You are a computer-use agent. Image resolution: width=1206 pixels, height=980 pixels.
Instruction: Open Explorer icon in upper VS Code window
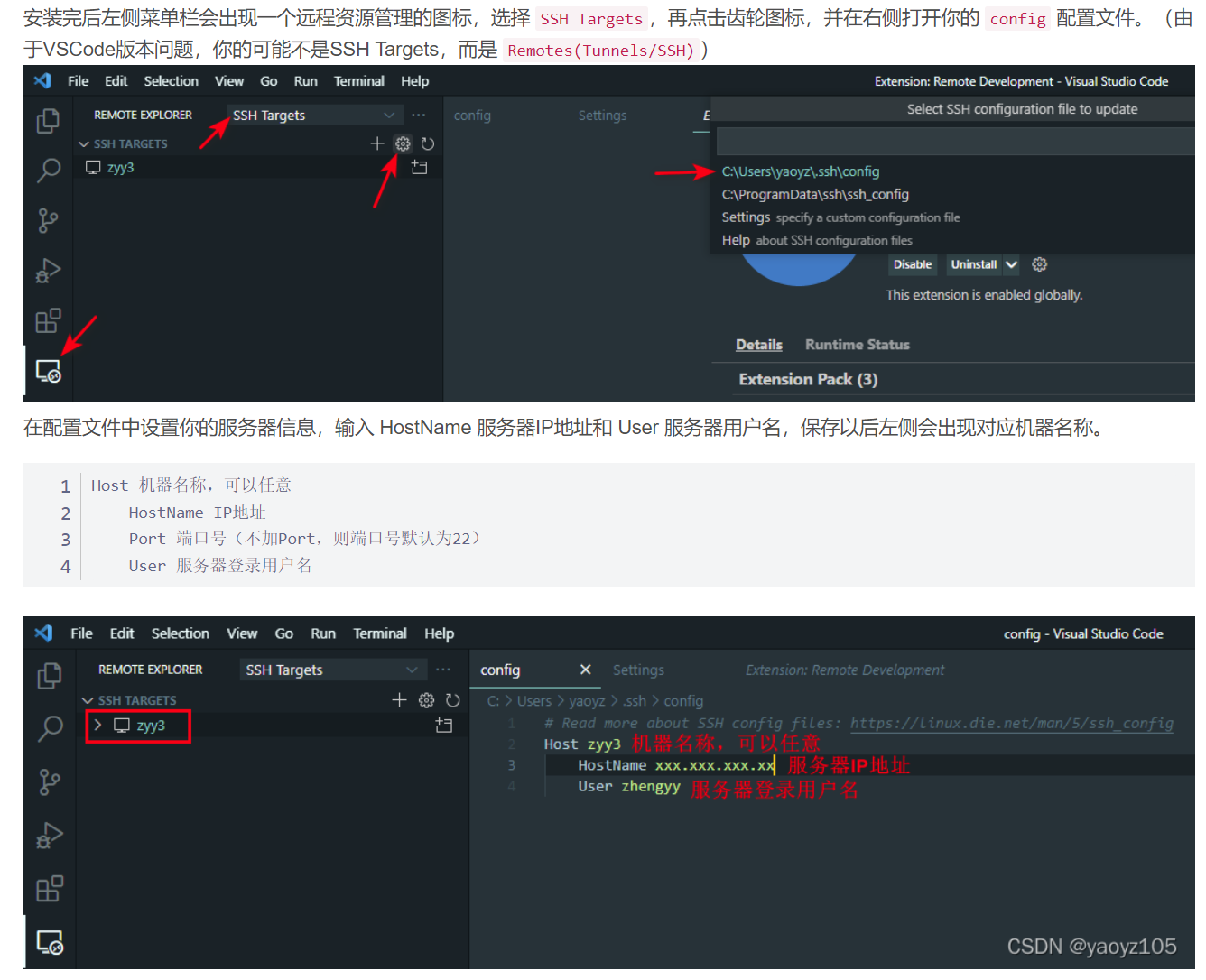point(48,121)
